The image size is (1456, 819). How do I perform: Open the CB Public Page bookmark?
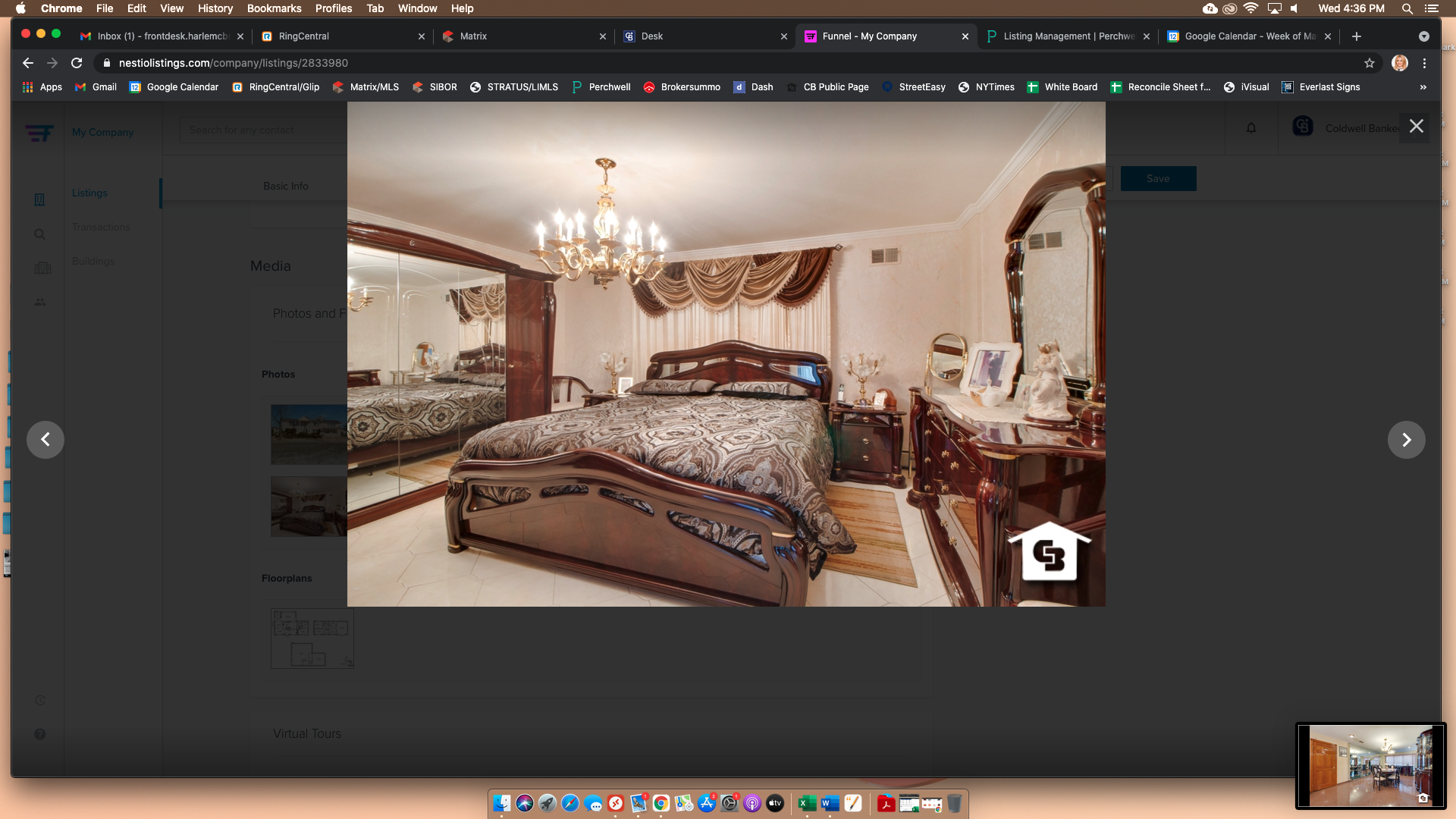[x=827, y=87]
